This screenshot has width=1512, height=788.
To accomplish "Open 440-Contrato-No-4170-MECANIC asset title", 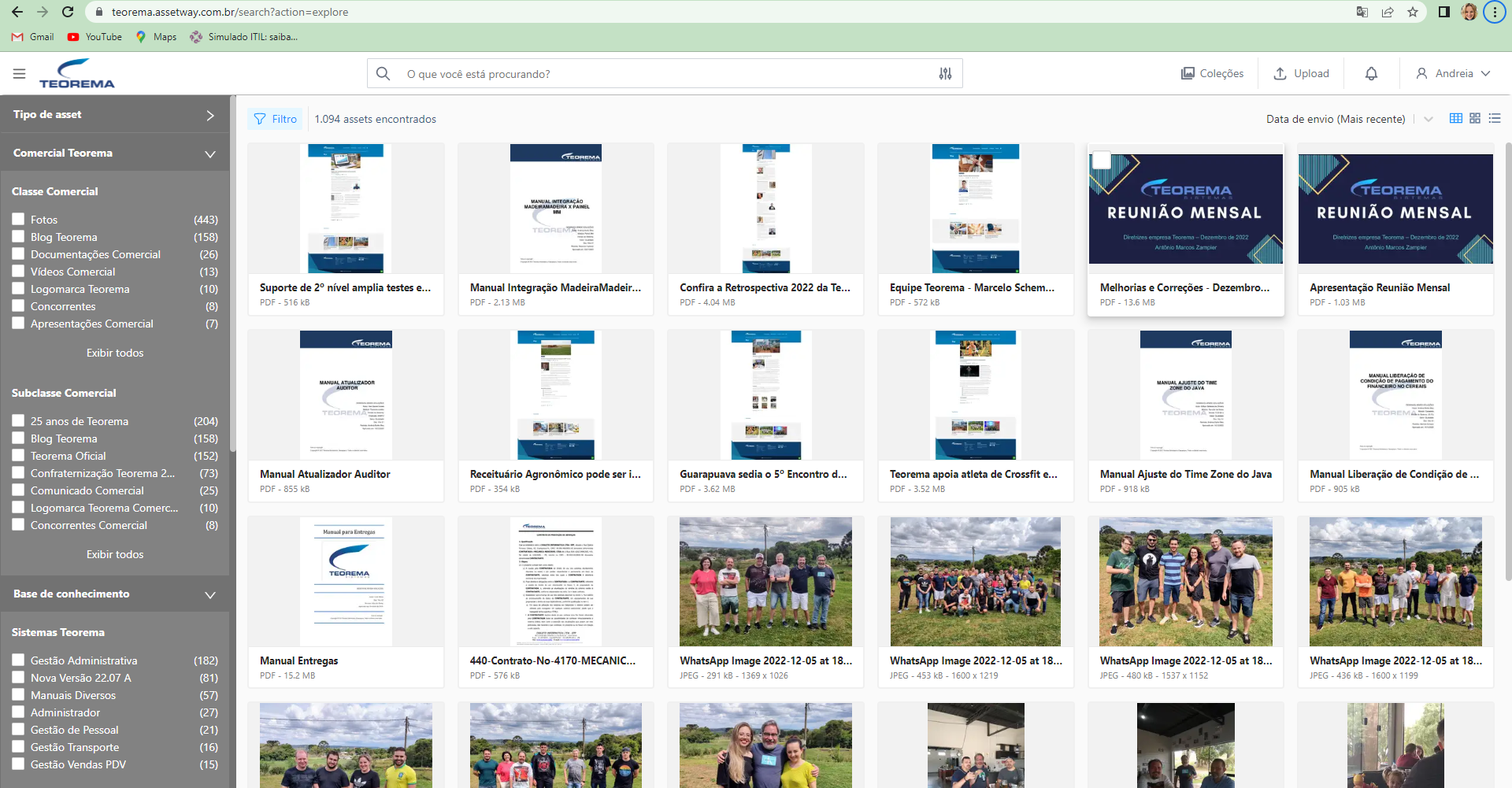I will 553,660.
